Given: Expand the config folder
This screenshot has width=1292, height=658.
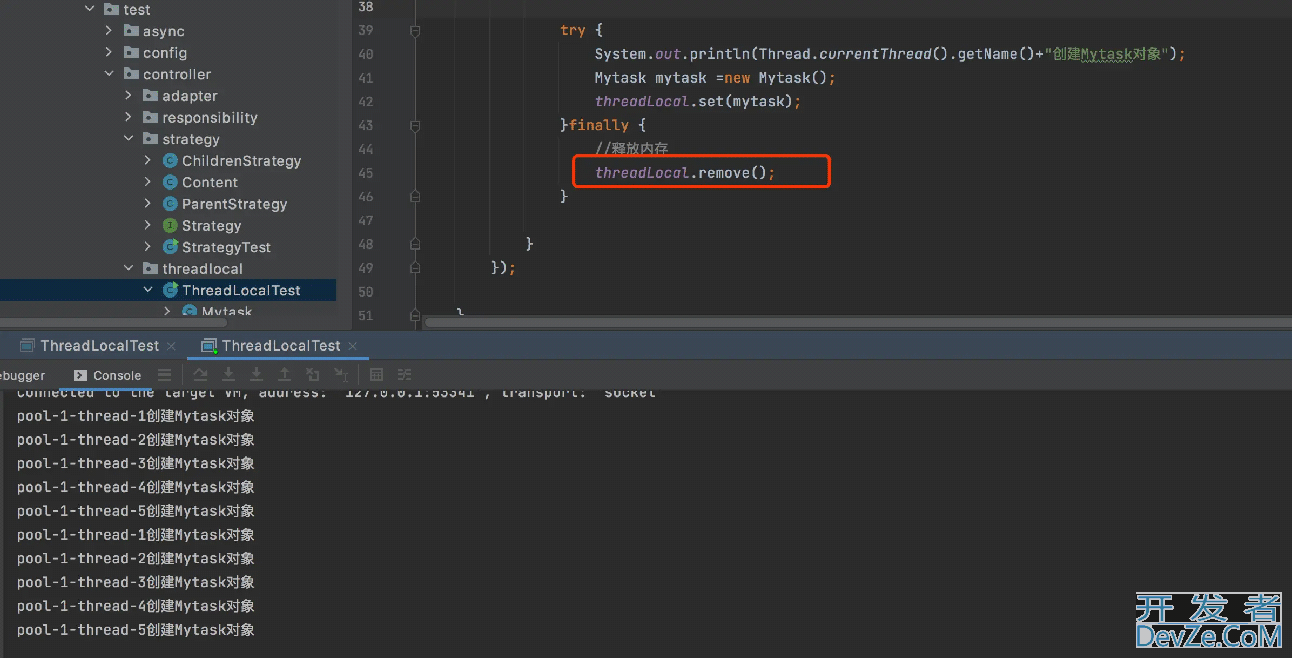Looking at the screenshot, I should 109,53.
